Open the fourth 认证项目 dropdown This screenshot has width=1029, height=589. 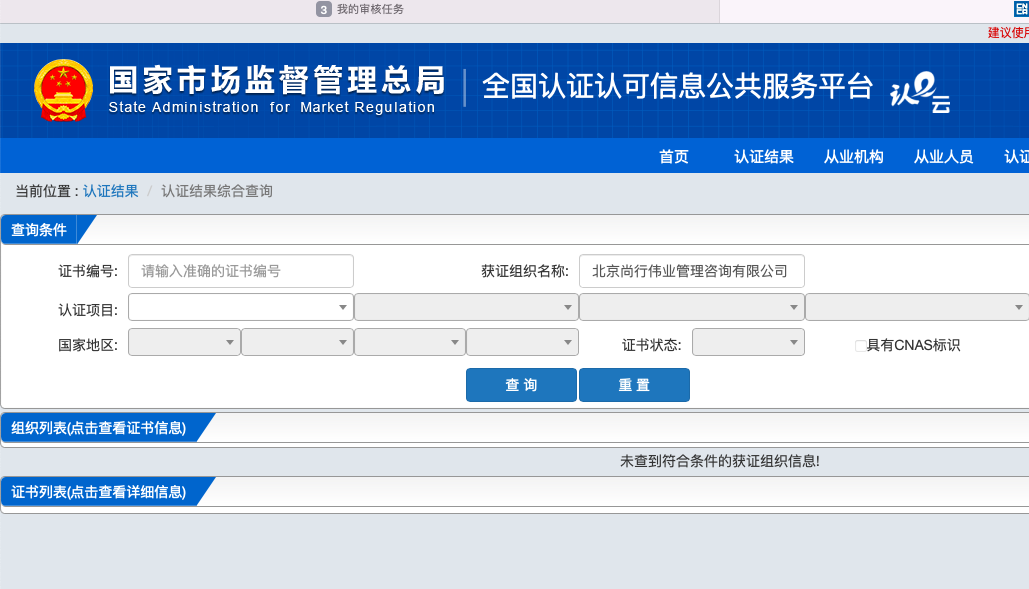(917, 307)
